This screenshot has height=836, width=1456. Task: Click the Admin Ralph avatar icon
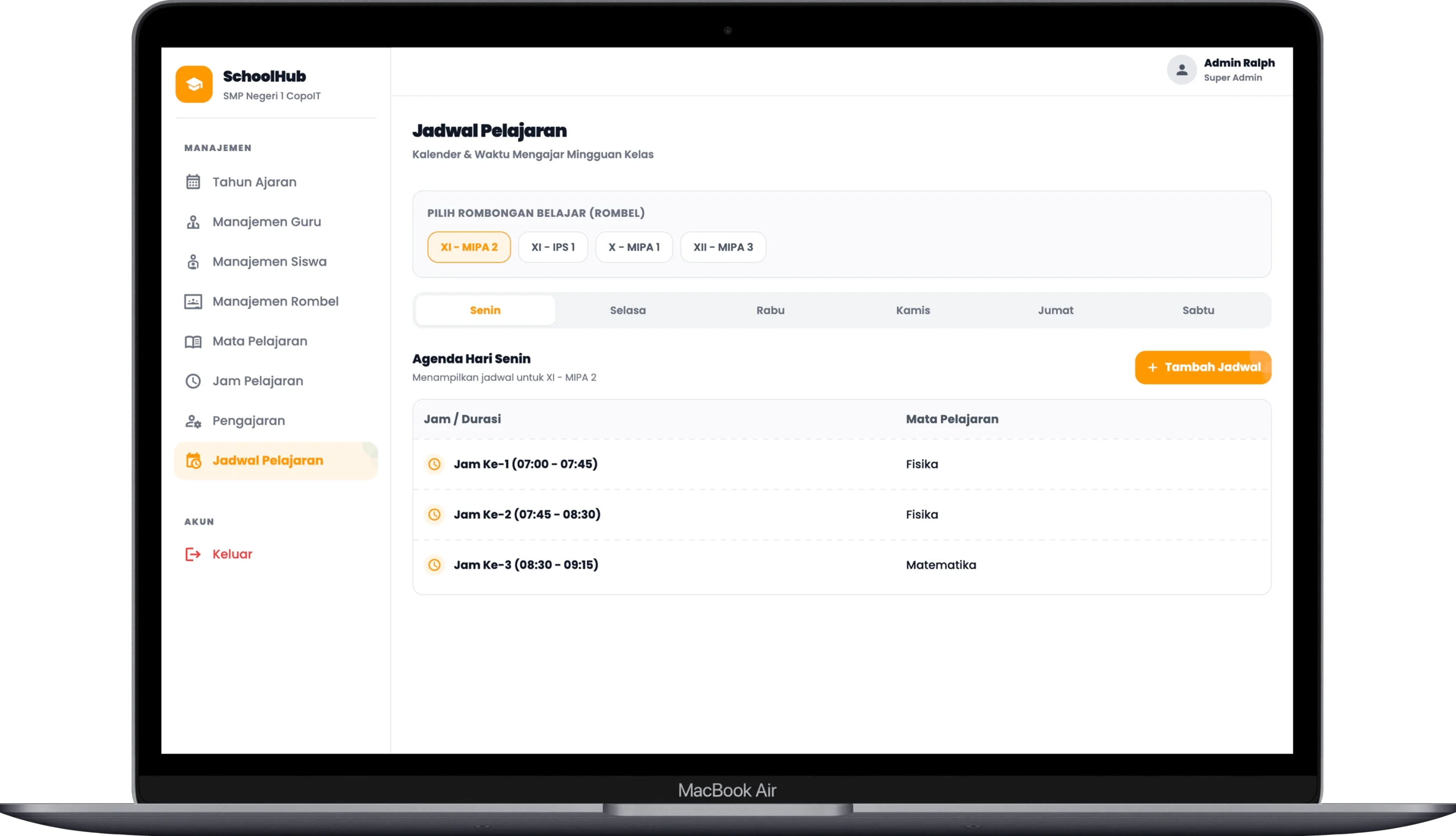click(1182, 69)
